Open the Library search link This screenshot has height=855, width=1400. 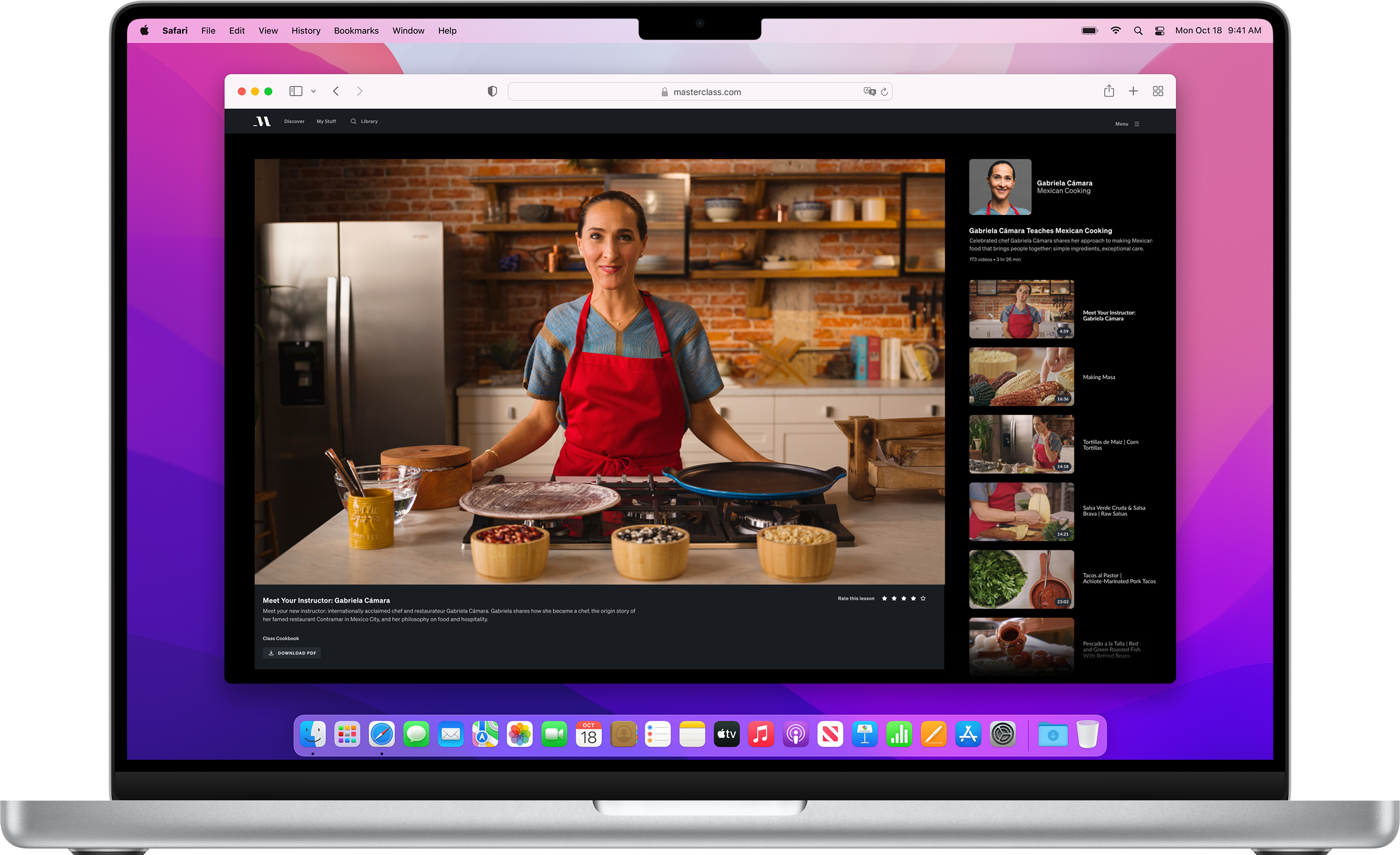coord(364,121)
